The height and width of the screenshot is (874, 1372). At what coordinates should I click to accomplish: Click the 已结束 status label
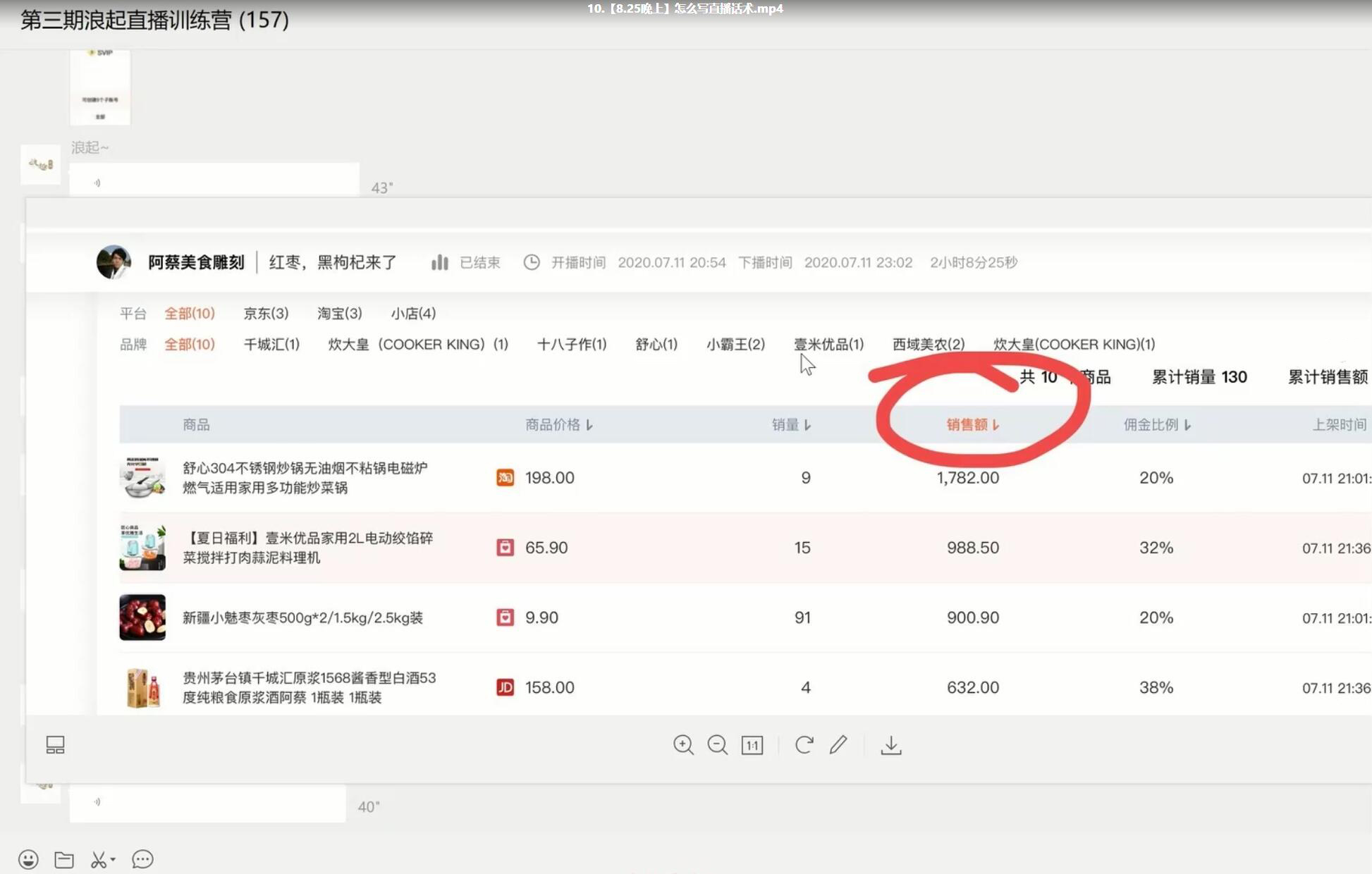[x=480, y=262]
